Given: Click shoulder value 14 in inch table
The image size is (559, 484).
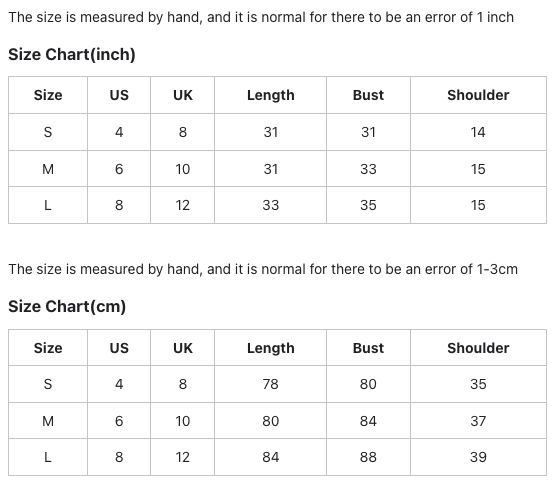Looking at the screenshot, I should [478, 132].
